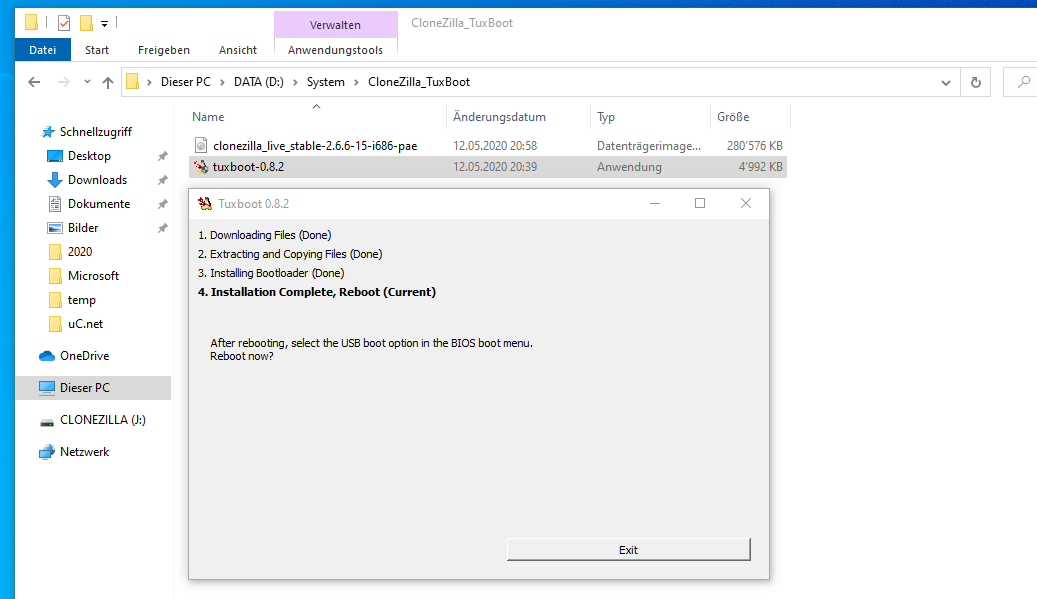The image size is (1037, 599).
Task: Click the tuxboot application file icon
Action: point(201,167)
